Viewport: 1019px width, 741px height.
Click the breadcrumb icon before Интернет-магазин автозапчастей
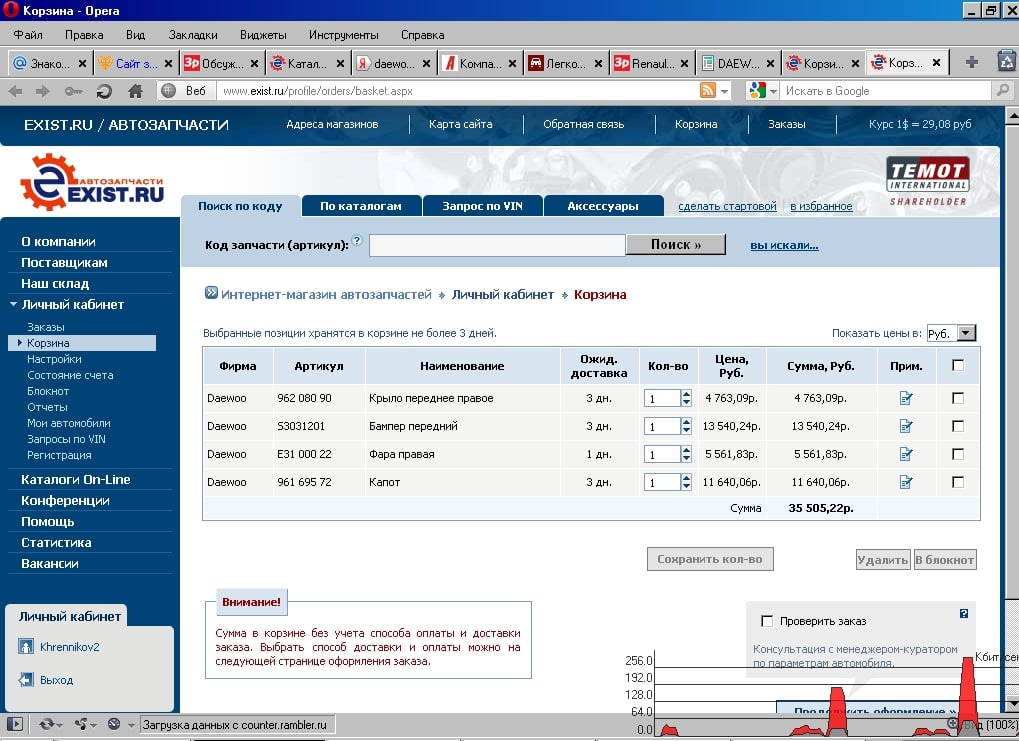coord(211,292)
